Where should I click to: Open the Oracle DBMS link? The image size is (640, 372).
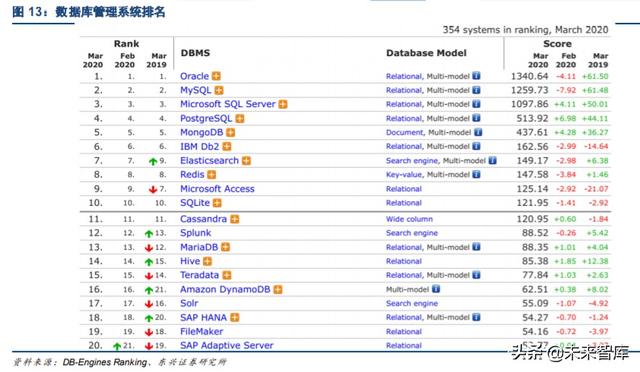pyautogui.click(x=194, y=76)
